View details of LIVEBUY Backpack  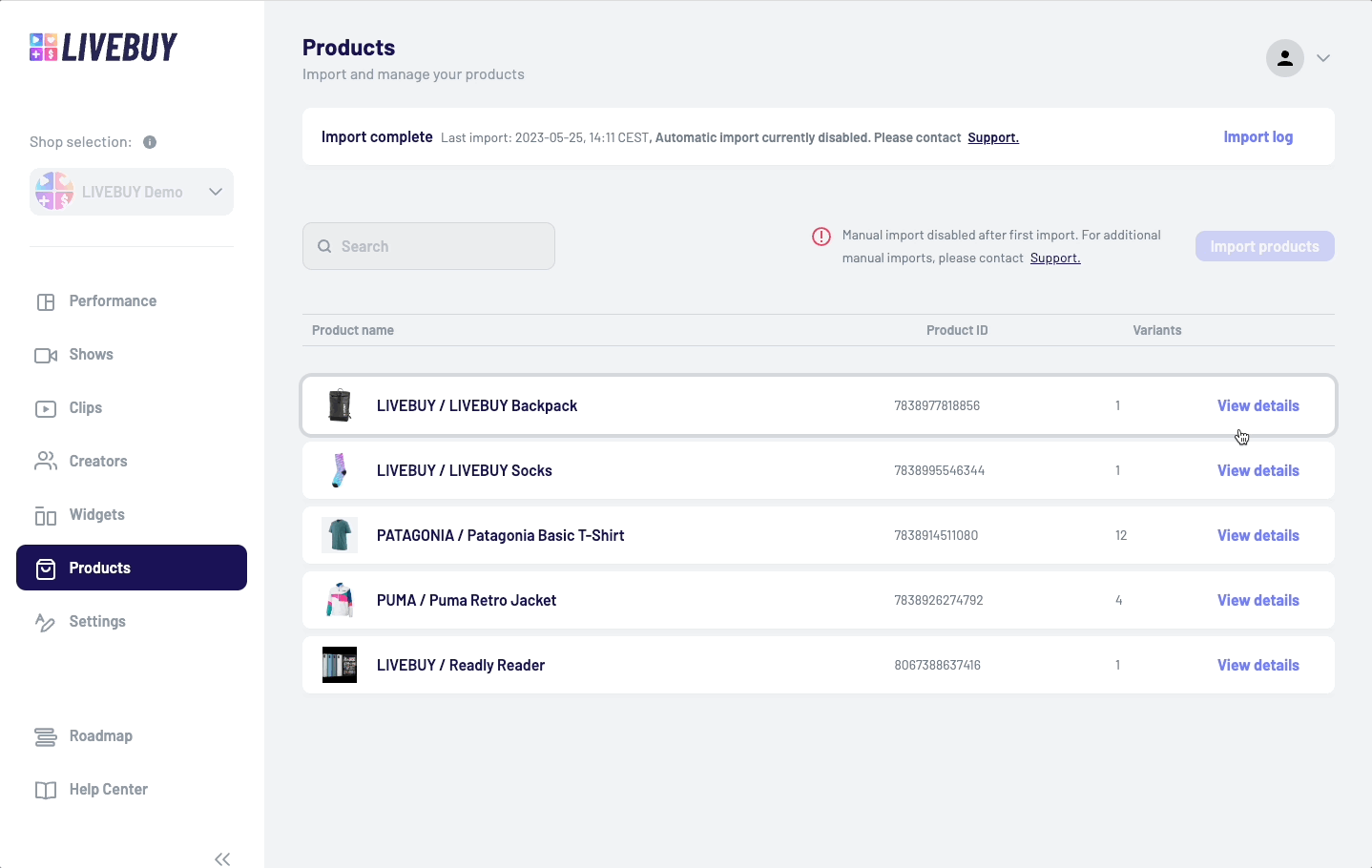point(1258,405)
